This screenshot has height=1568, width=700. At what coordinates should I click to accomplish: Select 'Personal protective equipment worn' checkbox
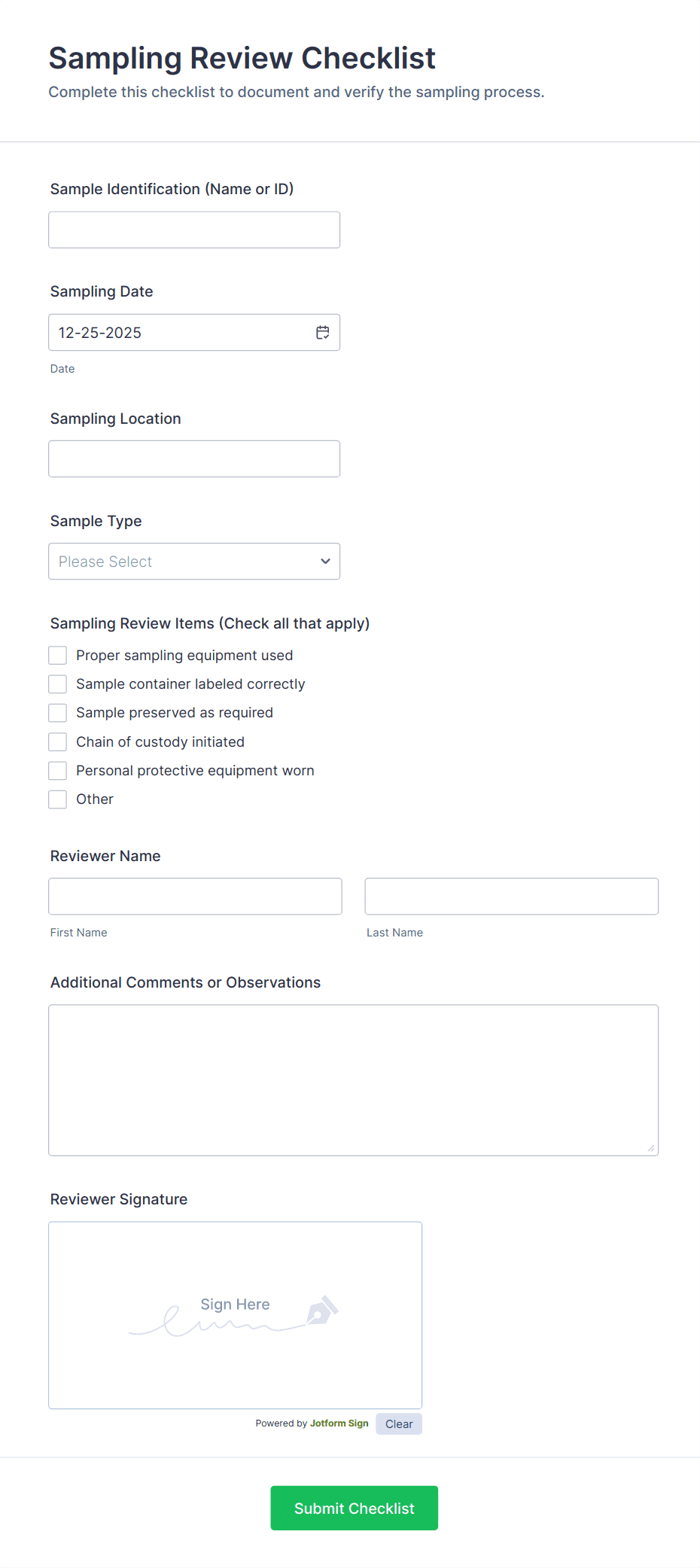pyautogui.click(x=58, y=771)
